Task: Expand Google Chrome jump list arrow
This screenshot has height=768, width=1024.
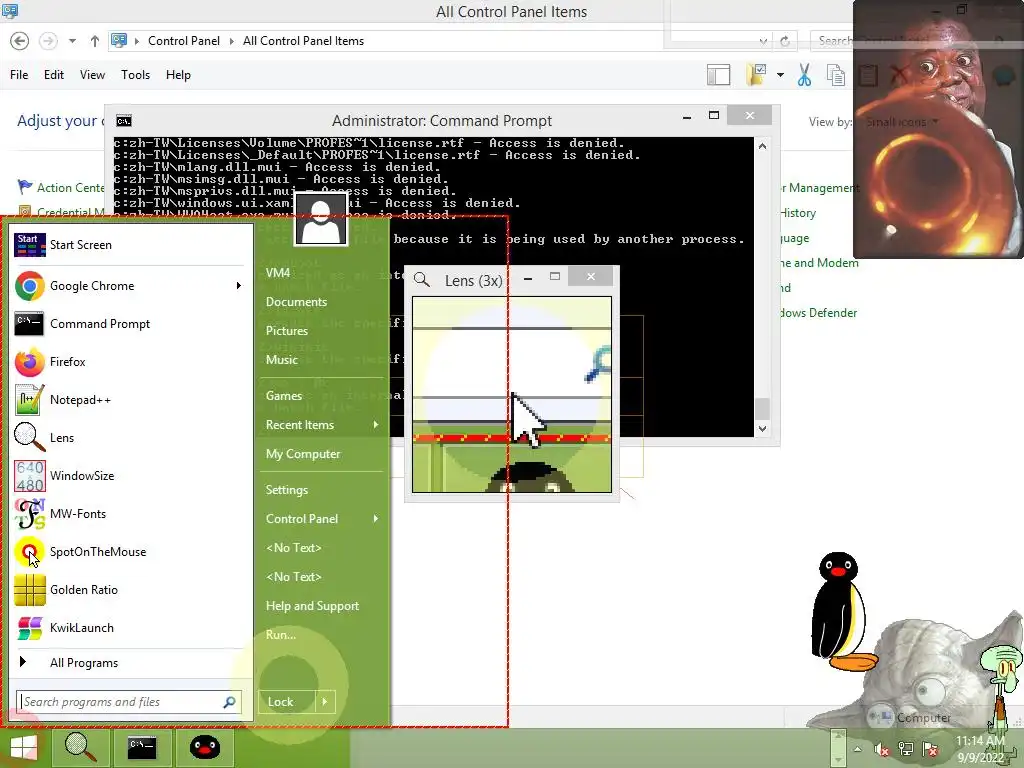Action: (239, 285)
